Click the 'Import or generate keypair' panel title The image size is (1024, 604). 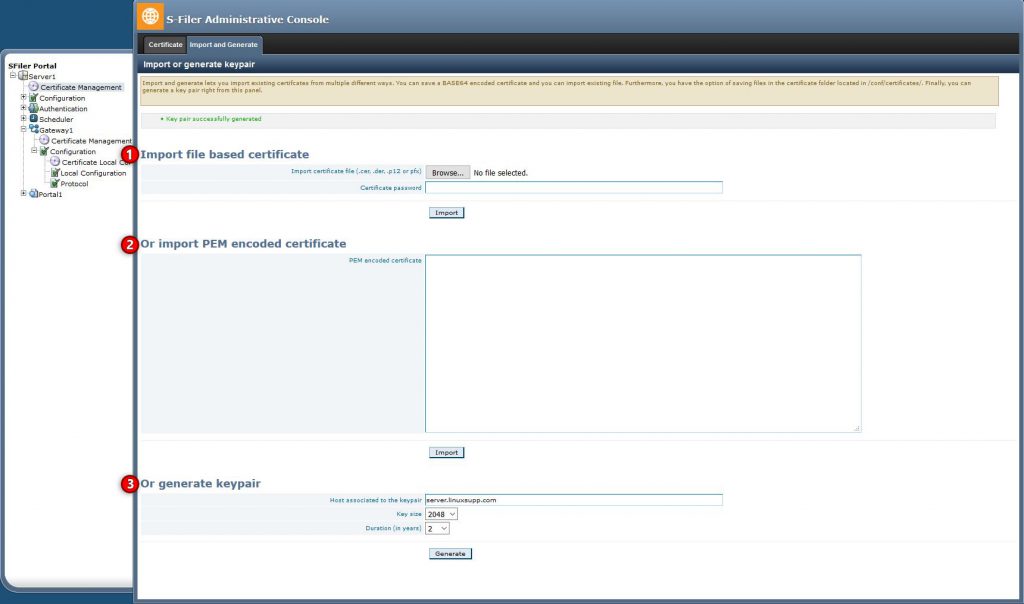pyautogui.click(x=199, y=64)
